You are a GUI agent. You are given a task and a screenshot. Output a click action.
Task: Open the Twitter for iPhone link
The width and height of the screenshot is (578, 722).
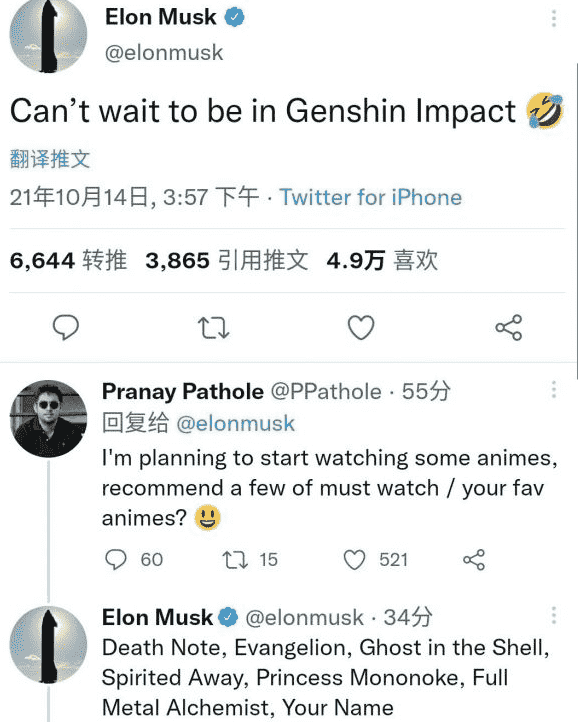(x=370, y=198)
